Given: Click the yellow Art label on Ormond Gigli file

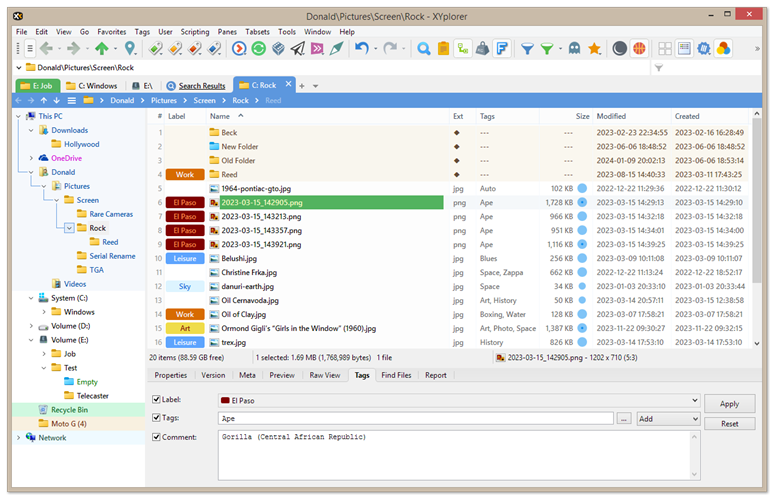Looking at the screenshot, I should click(x=185, y=328).
